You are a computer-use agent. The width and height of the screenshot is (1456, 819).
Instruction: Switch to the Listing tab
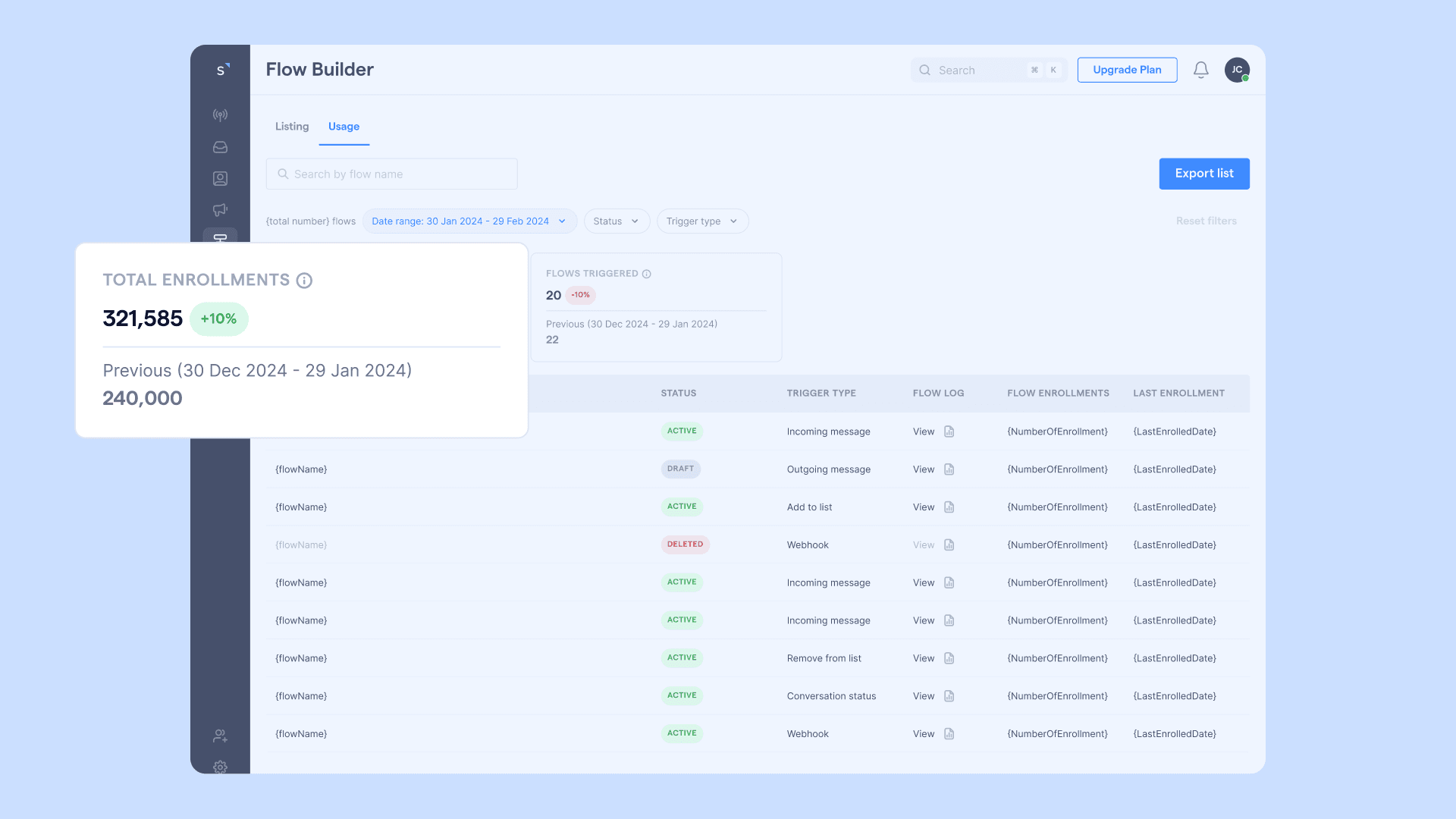292,126
